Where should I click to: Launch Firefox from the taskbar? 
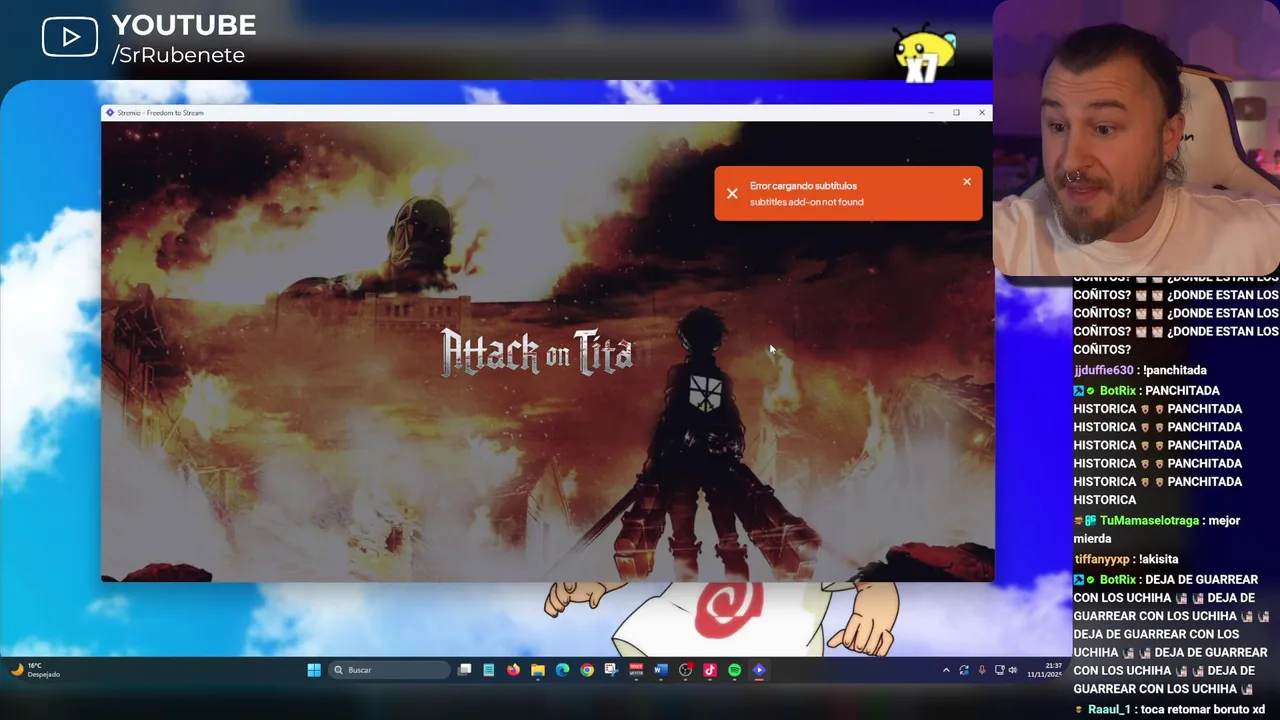coord(513,670)
